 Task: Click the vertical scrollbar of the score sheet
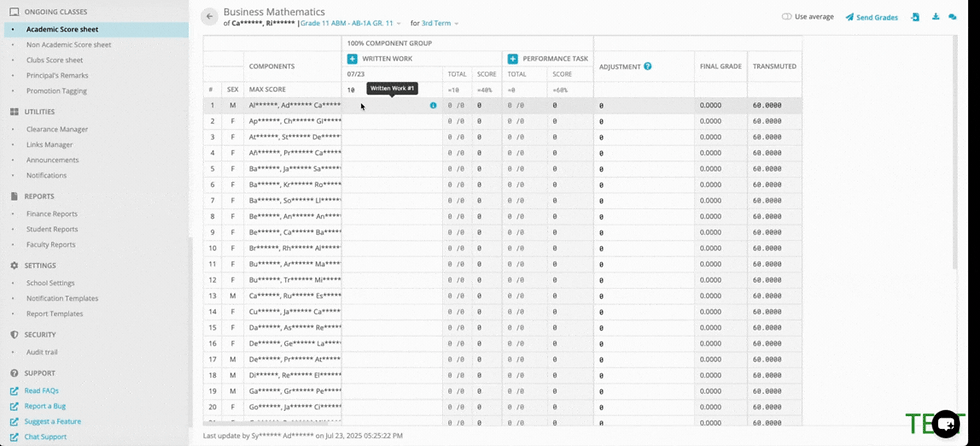pyautogui.click(x=954, y=152)
